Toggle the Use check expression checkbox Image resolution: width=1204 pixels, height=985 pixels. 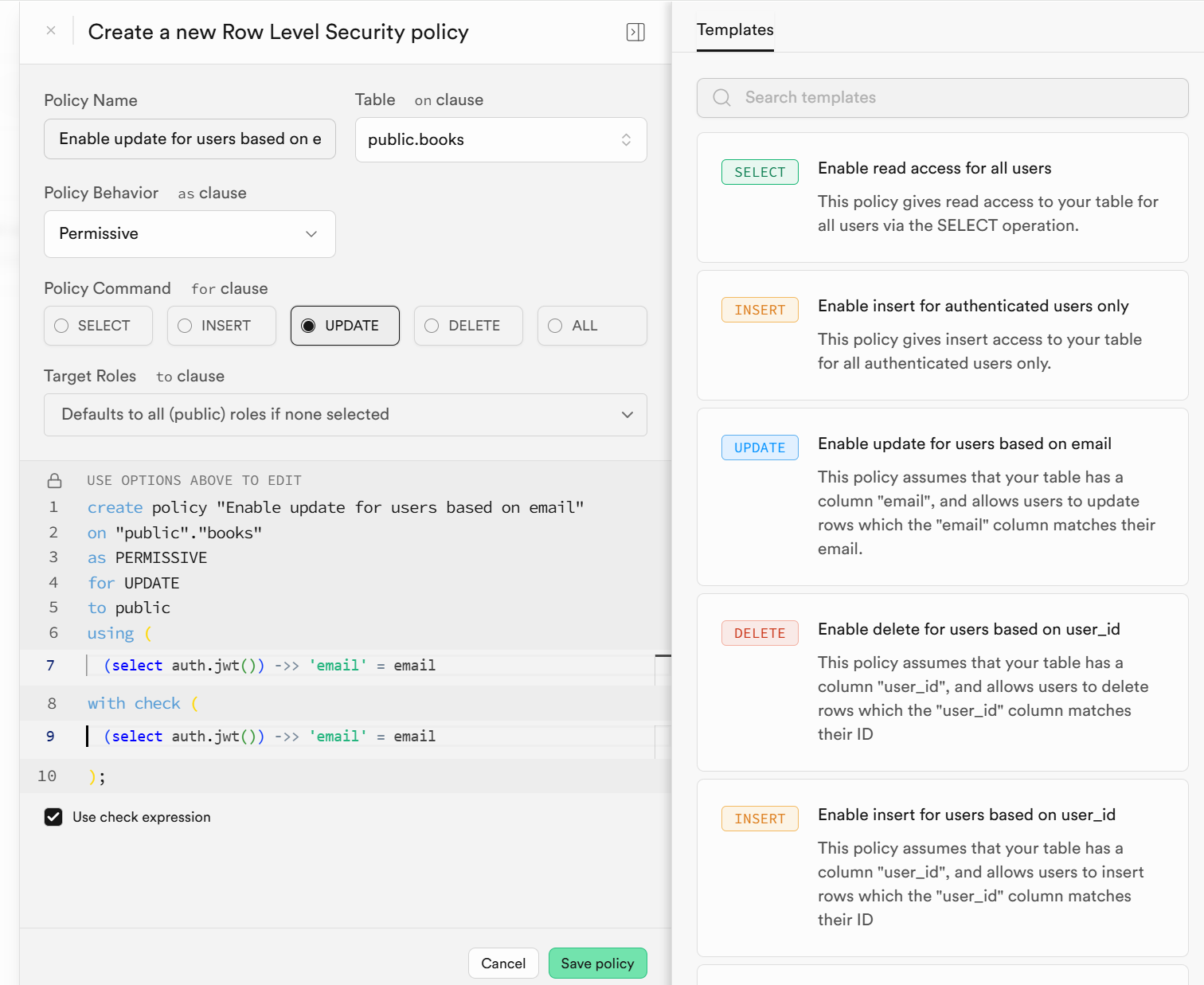[x=53, y=817]
